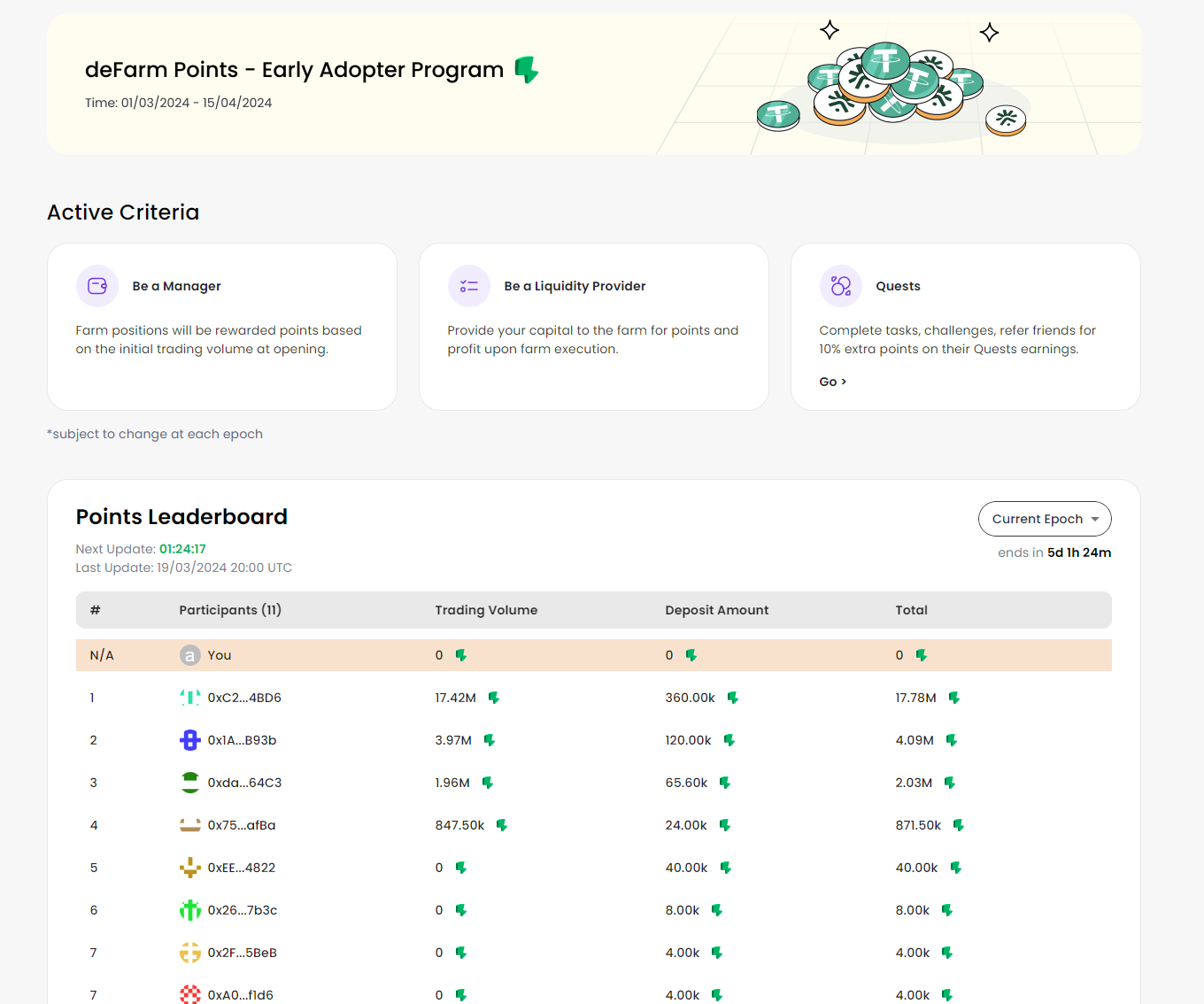Click the 0xEE...4822 participant avatar
The image size is (1204, 1004).
pyautogui.click(x=190, y=868)
